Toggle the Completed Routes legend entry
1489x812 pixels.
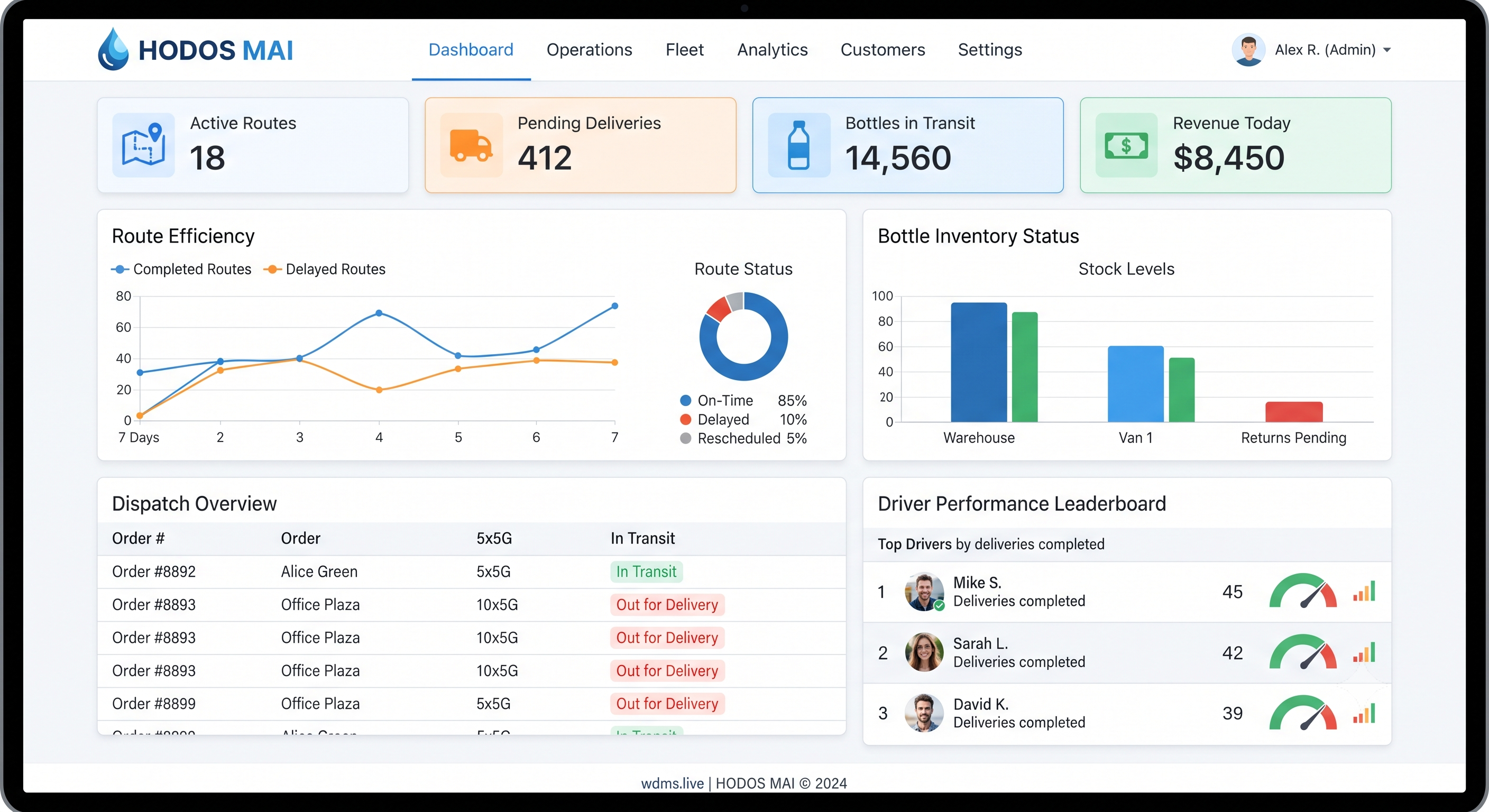[181, 269]
